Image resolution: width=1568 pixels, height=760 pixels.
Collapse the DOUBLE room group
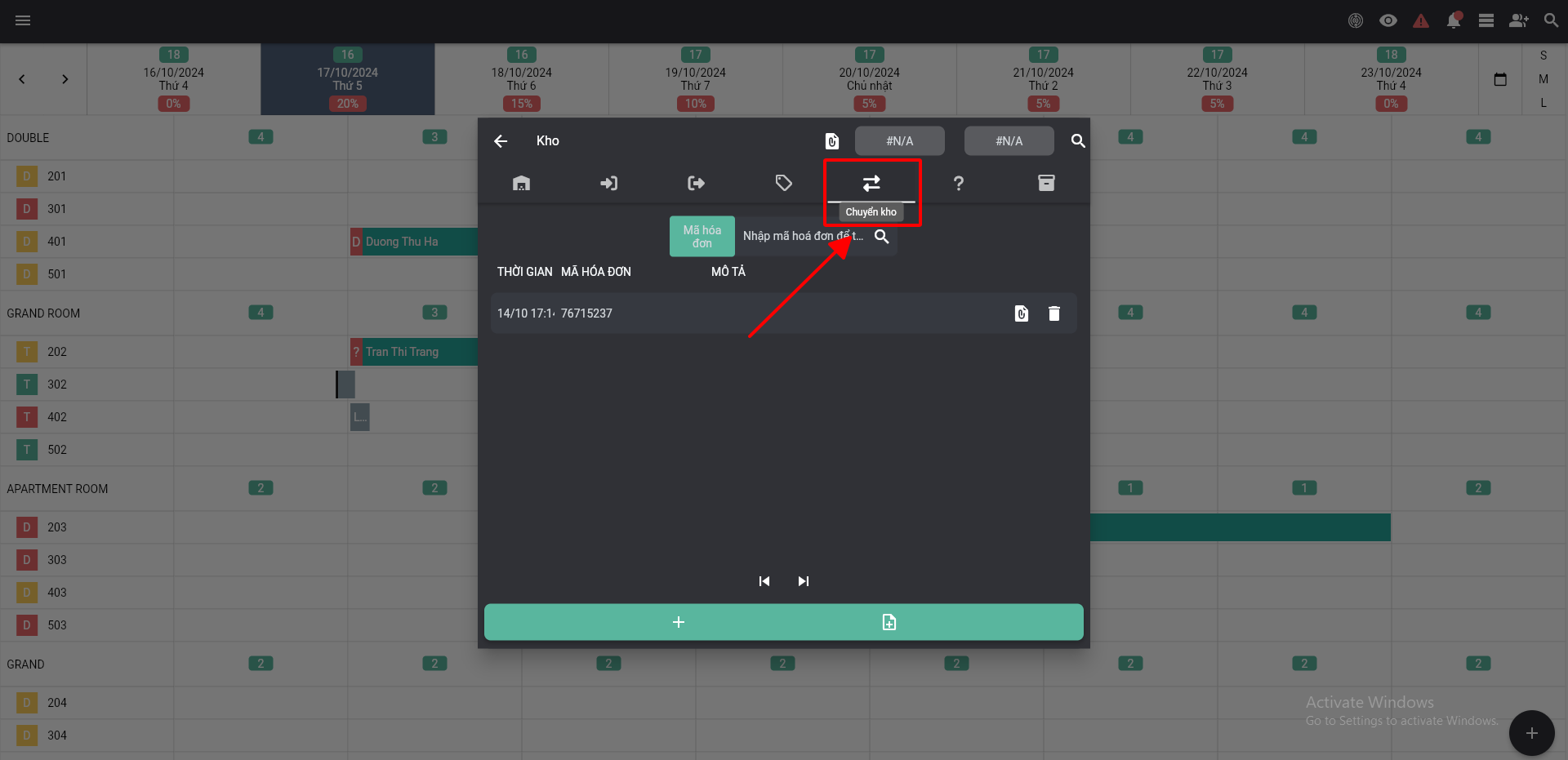28,138
